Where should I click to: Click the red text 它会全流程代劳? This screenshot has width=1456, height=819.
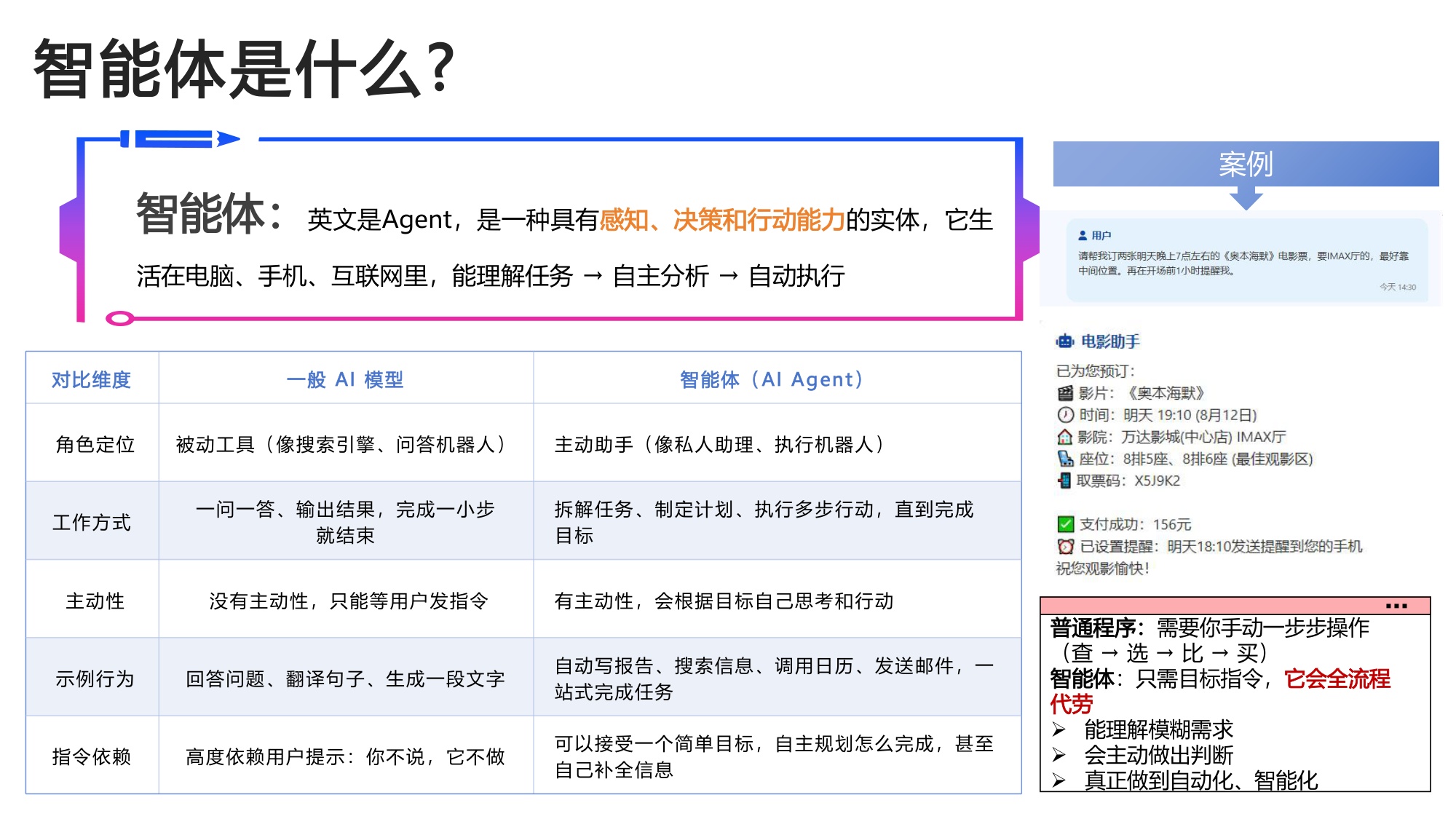[x=1220, y=691]
